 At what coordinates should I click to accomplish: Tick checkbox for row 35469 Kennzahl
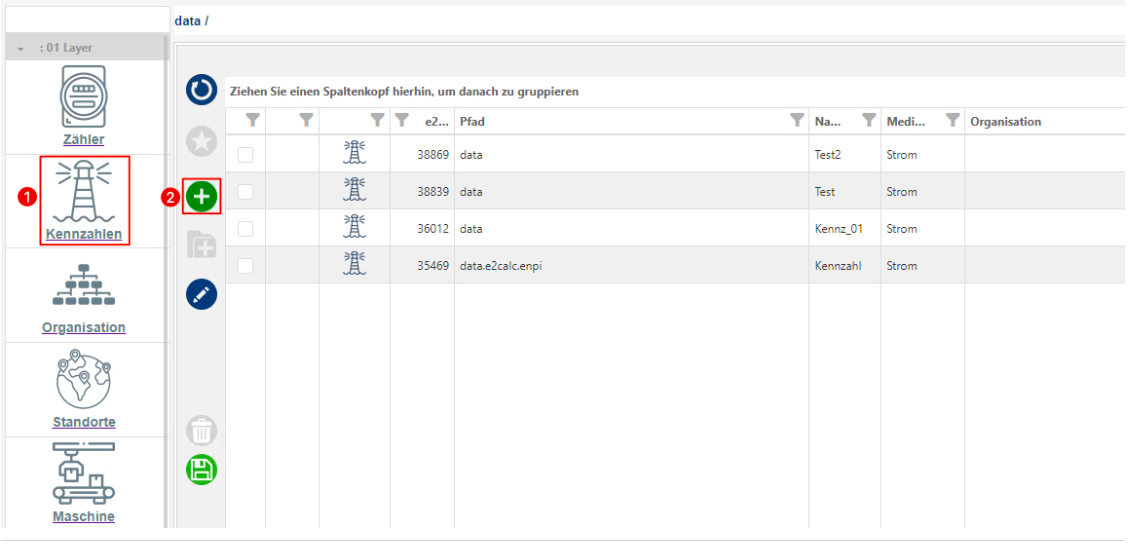point(245,266)
